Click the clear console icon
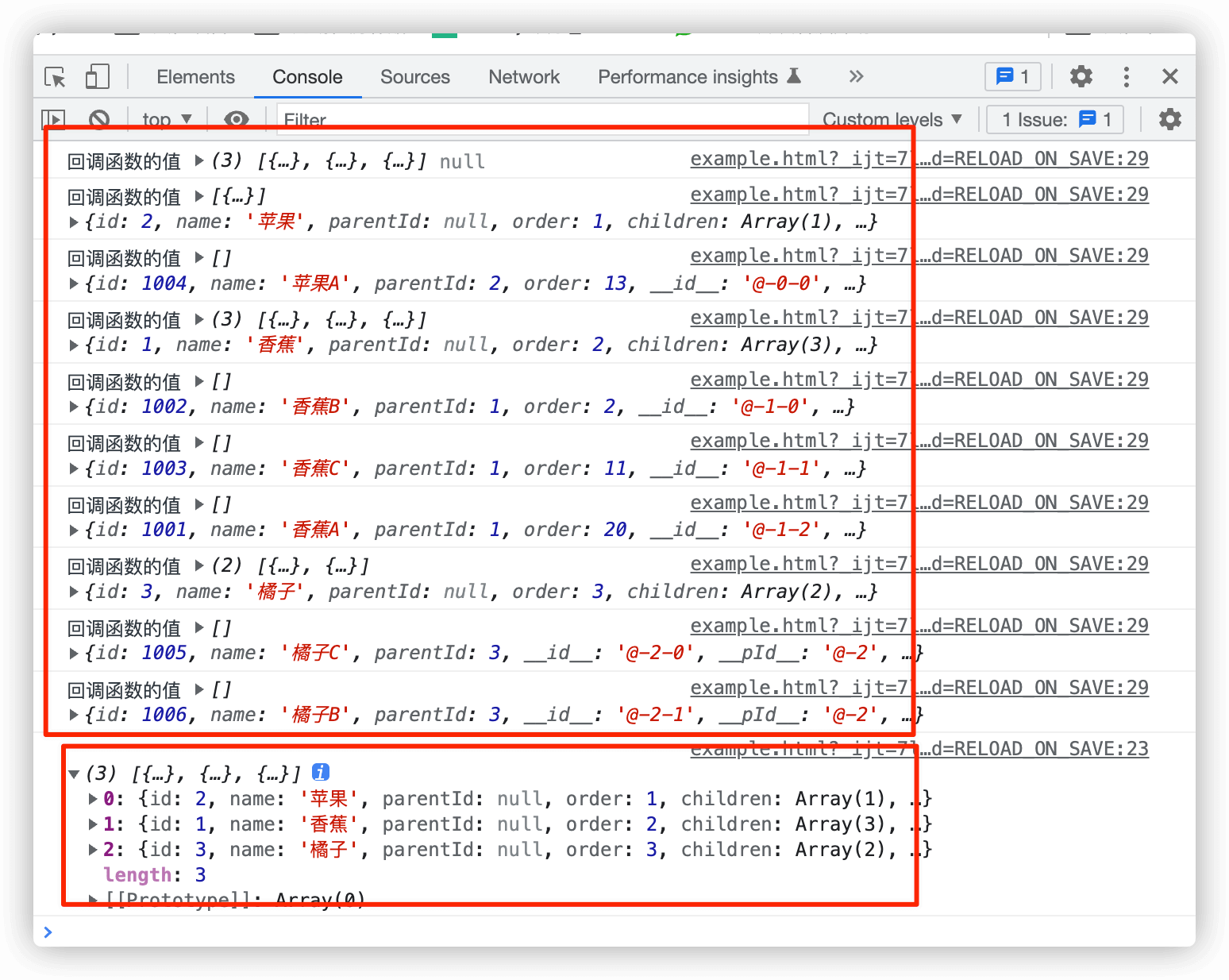1229x980 pixels. pyautogui.click(x=99, y=120)
